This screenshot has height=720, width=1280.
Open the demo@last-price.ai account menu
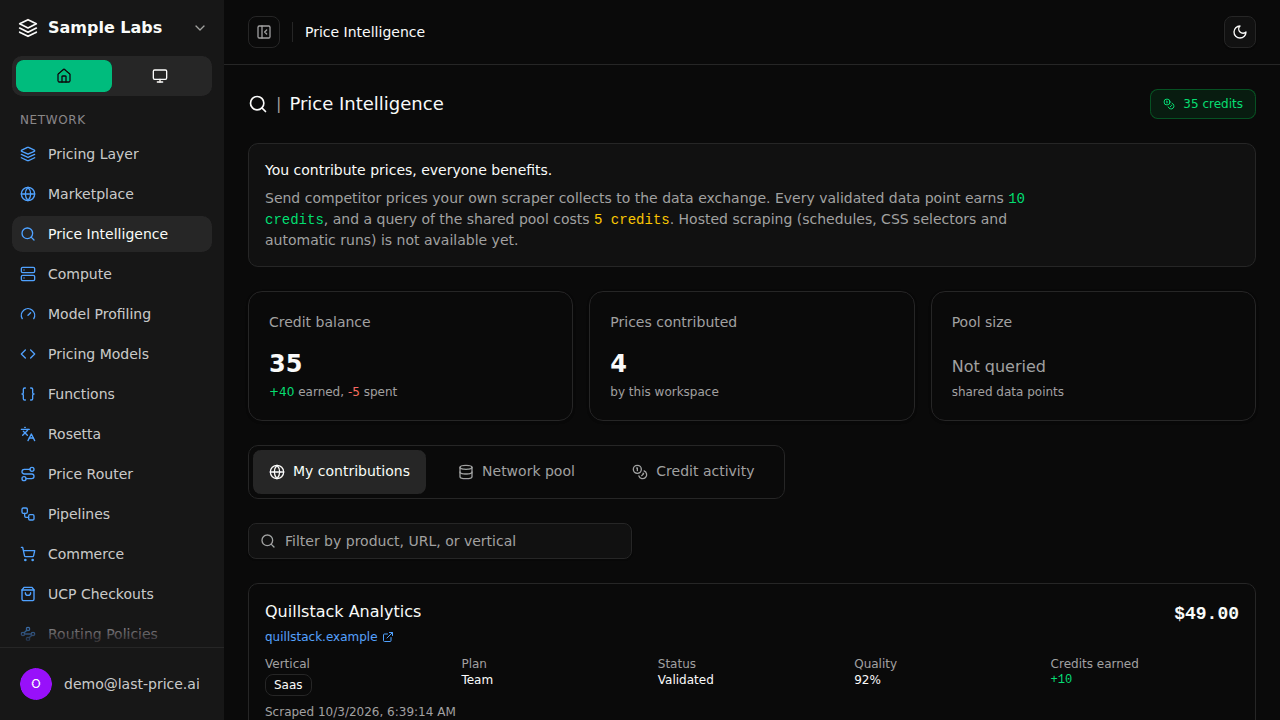[112, 684]
